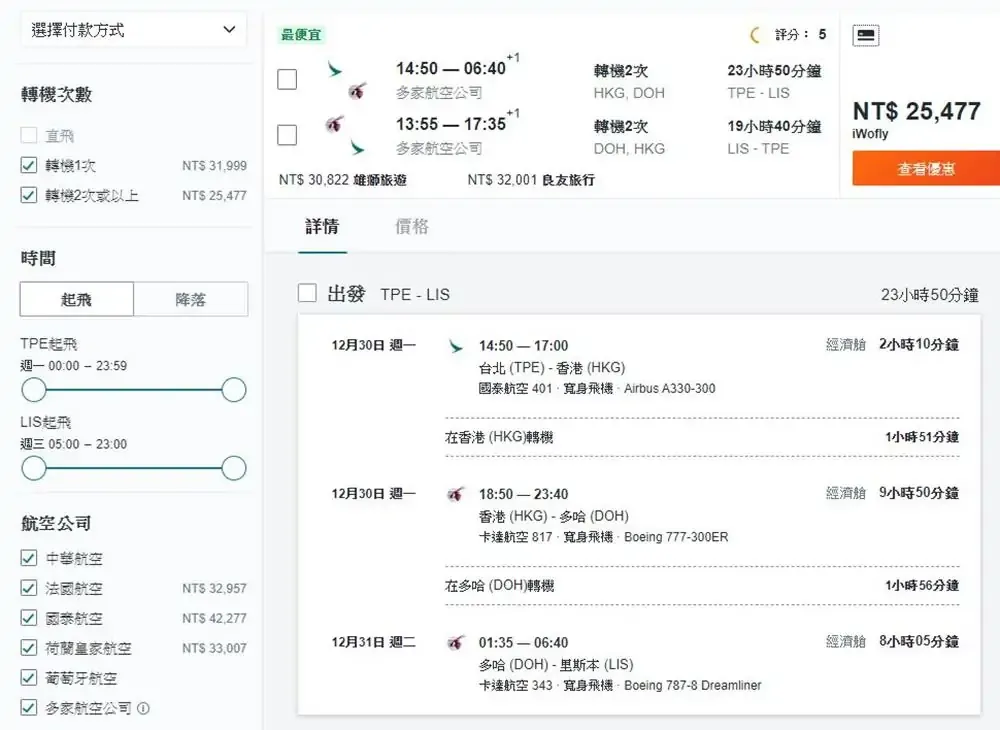
Task: Open the NT$ 32,001 良友旅行 offer
Action: coord(530,180)
